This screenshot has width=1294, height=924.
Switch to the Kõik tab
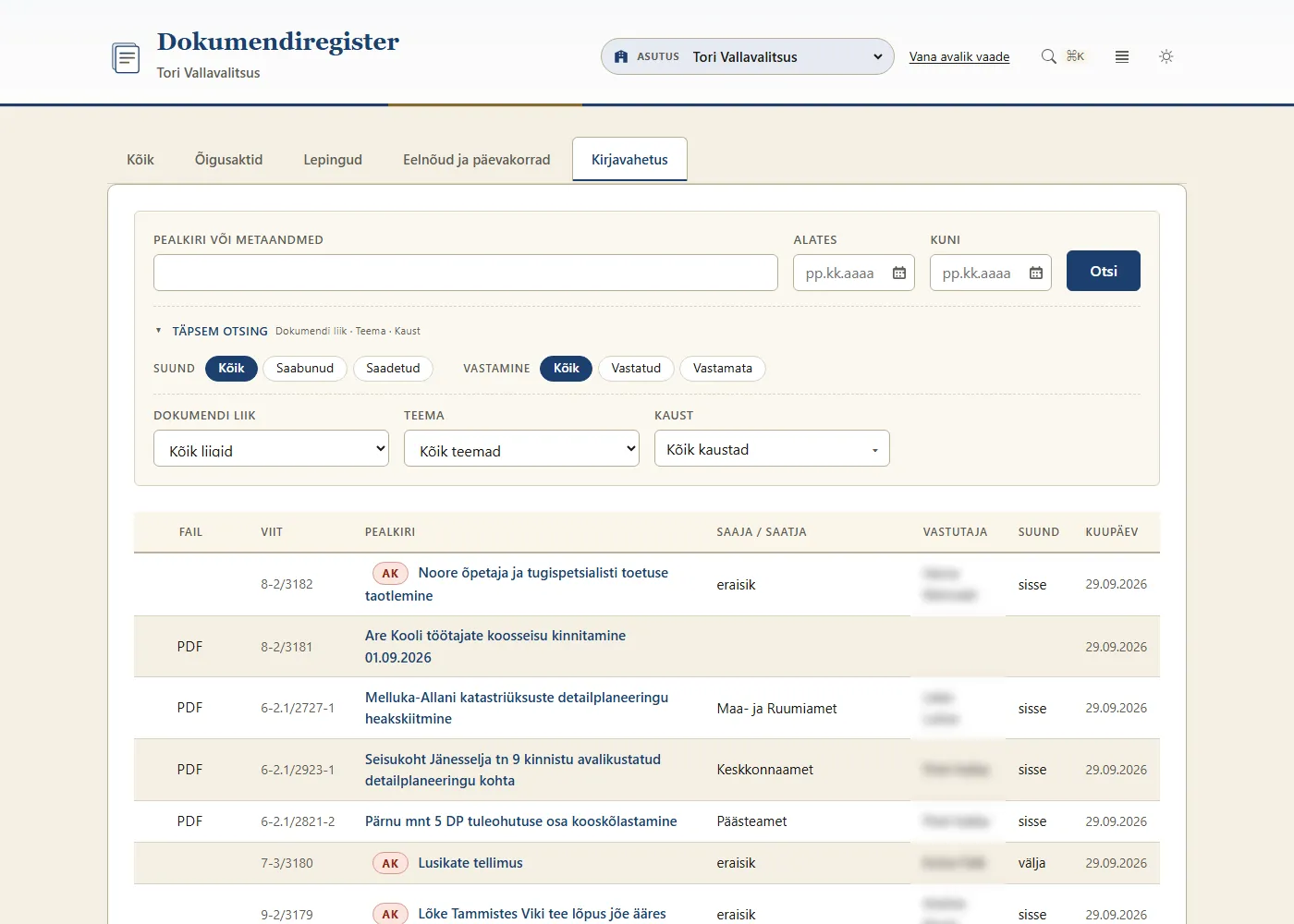140,159
